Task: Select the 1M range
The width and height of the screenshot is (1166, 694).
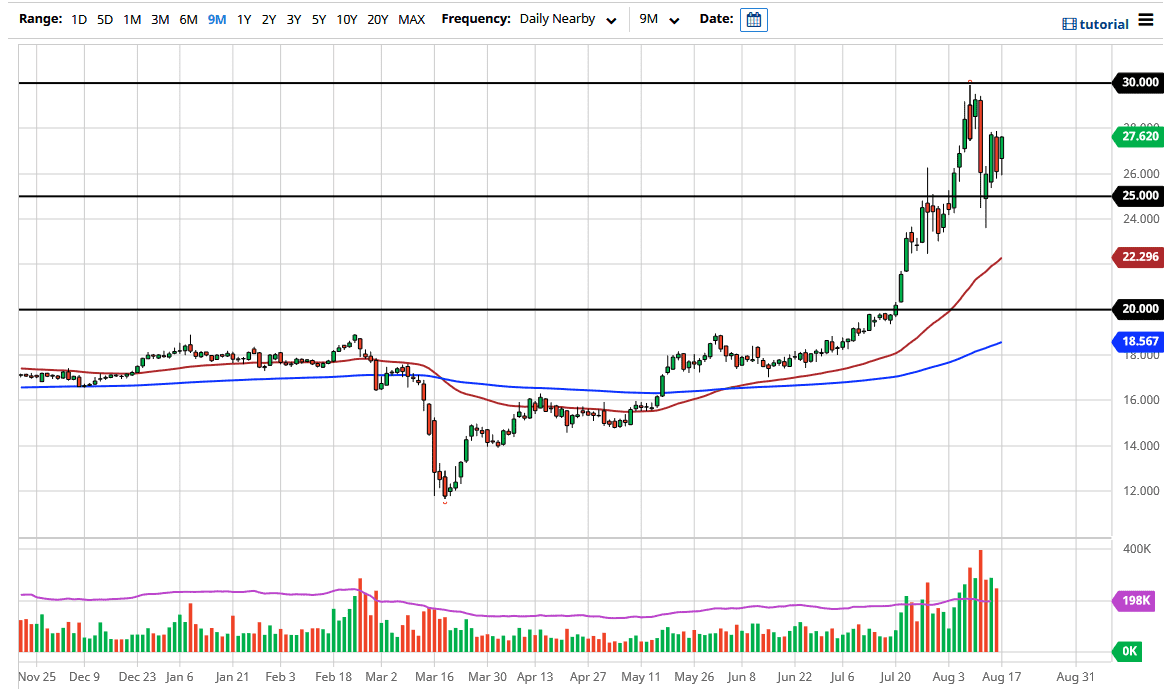Action: [x=132, y=19]
